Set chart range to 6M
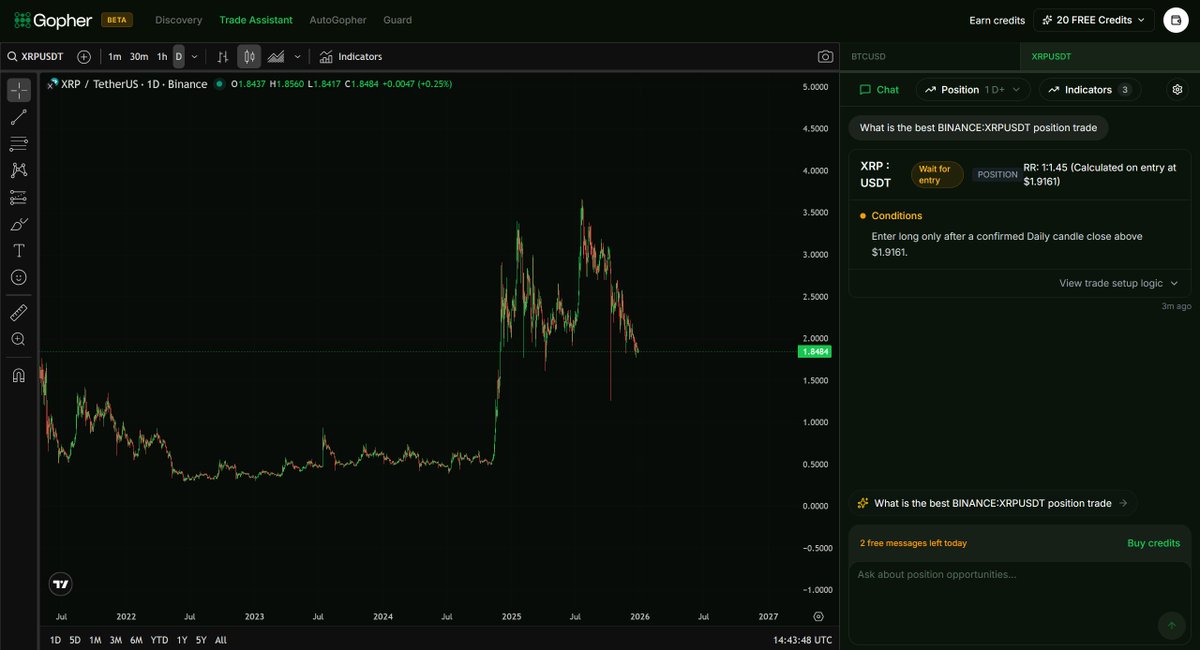Viewport: 1200px width, 650px height. pos(136,640)
